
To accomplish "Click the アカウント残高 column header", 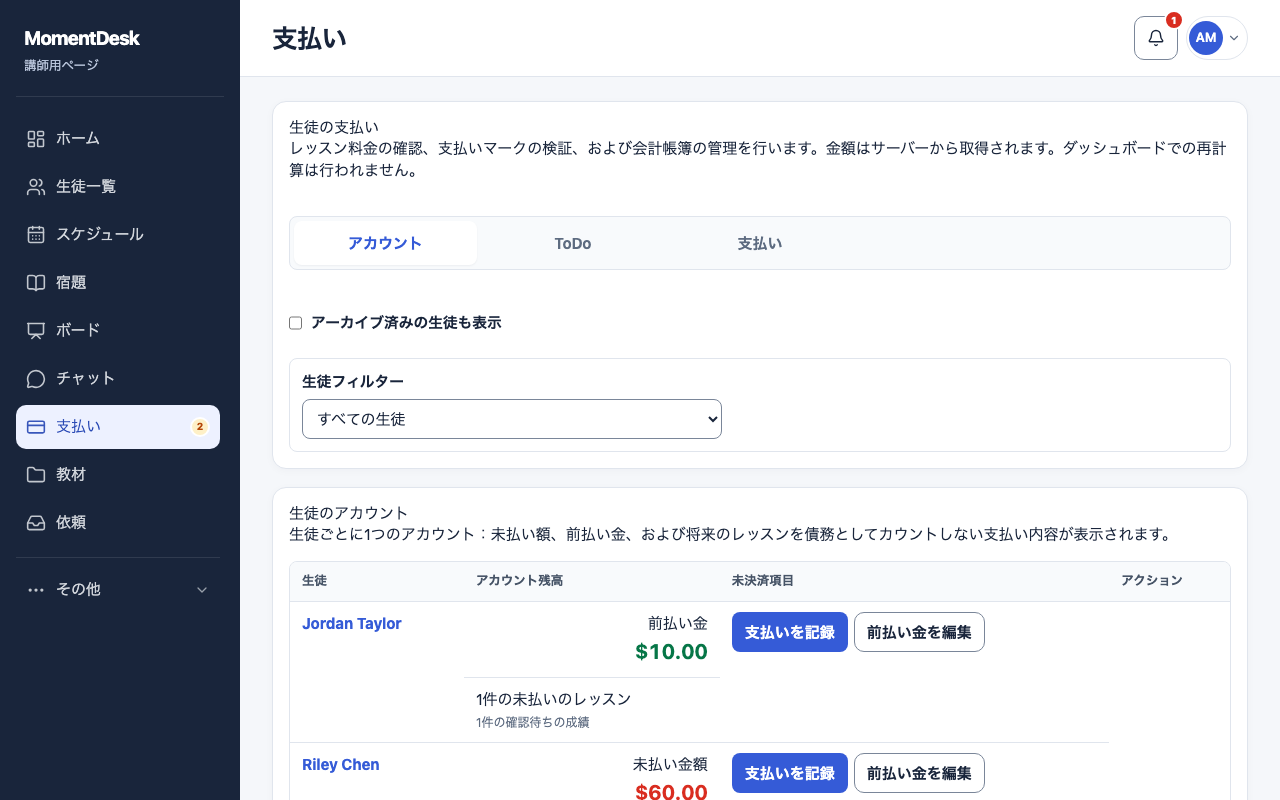I will [x=520, y=581].
